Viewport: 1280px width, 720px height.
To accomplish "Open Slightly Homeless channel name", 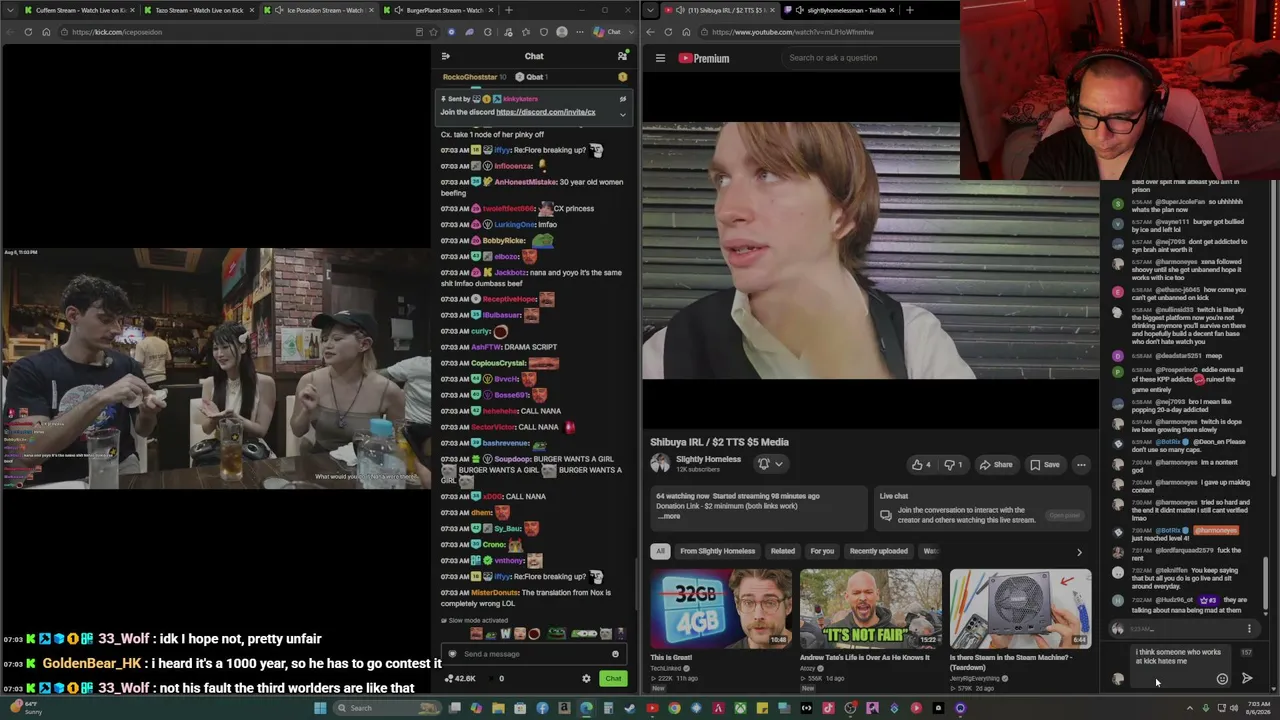I will [x=708, y=459].
